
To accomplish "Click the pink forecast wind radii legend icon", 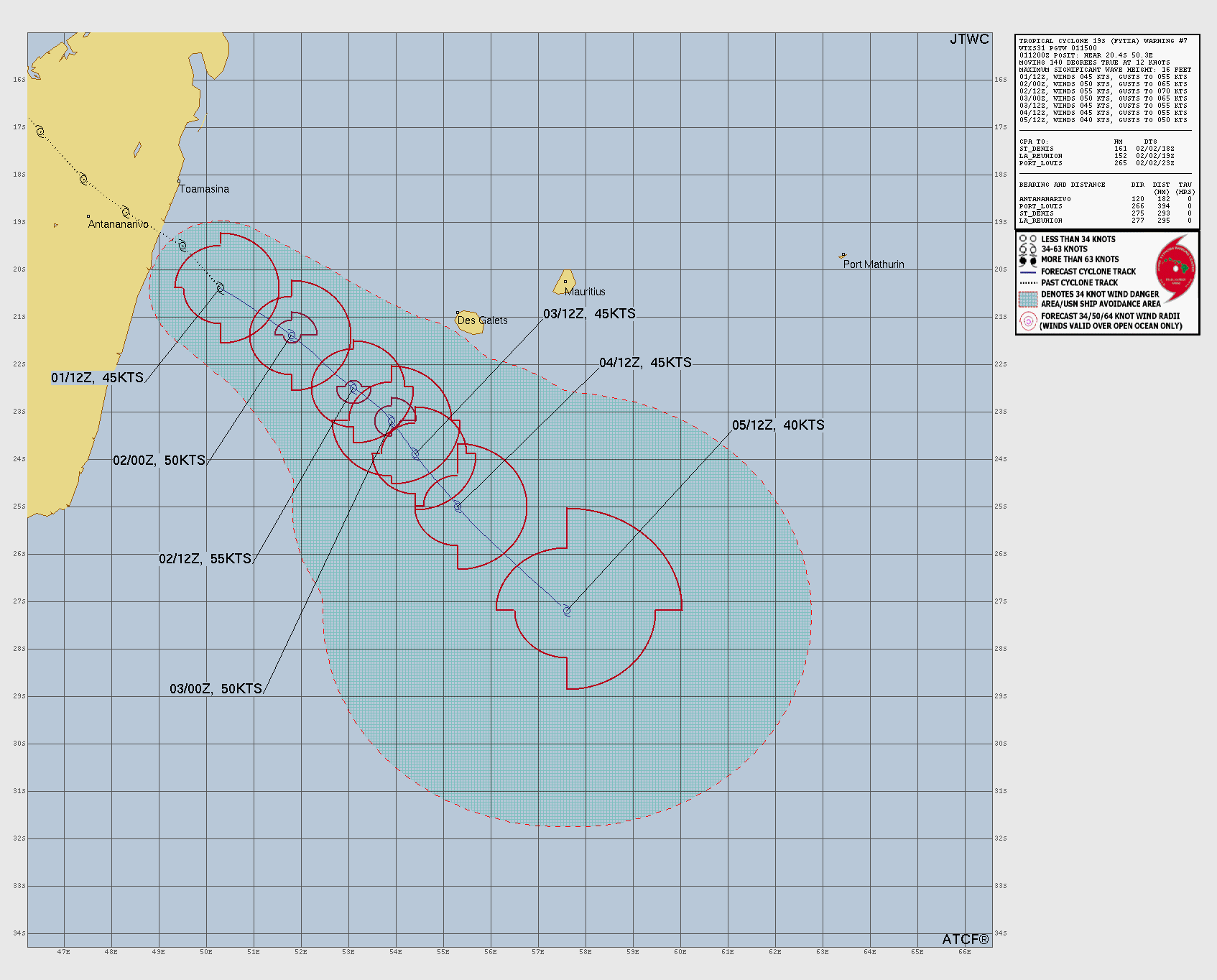I will [x=1028, y=321].
